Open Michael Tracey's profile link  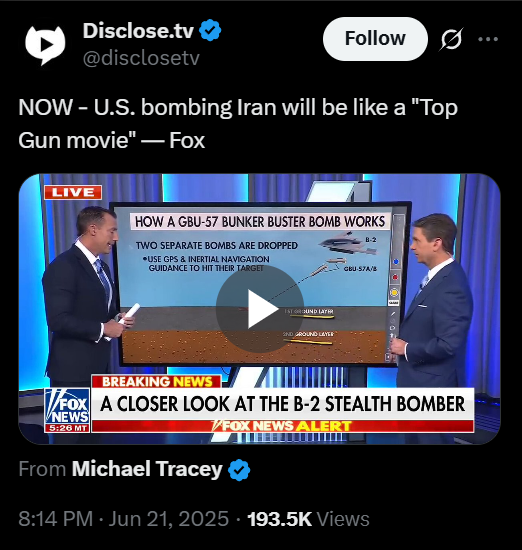(x=147, y=469)
